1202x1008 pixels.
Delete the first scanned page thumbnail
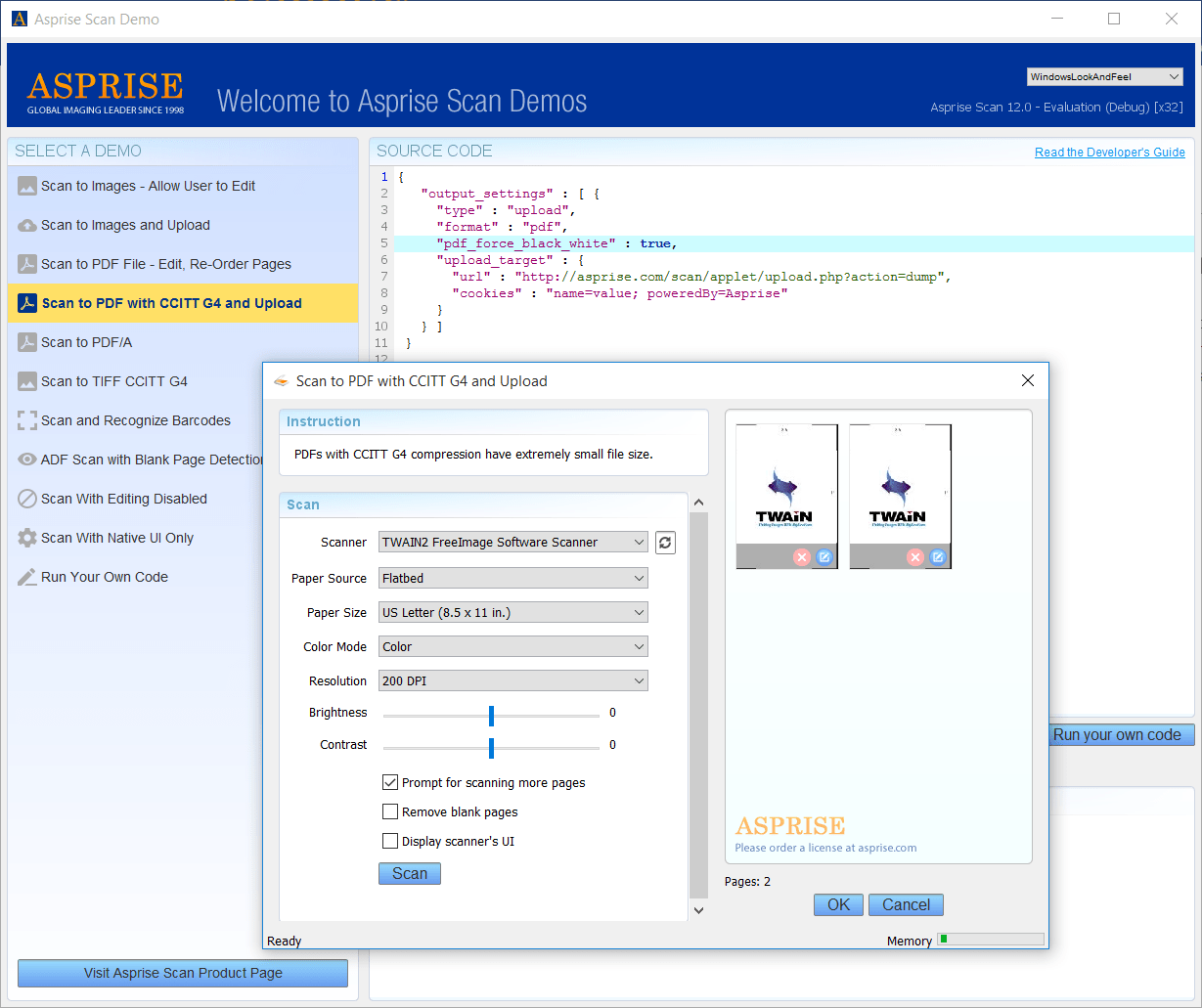[802, 557]
